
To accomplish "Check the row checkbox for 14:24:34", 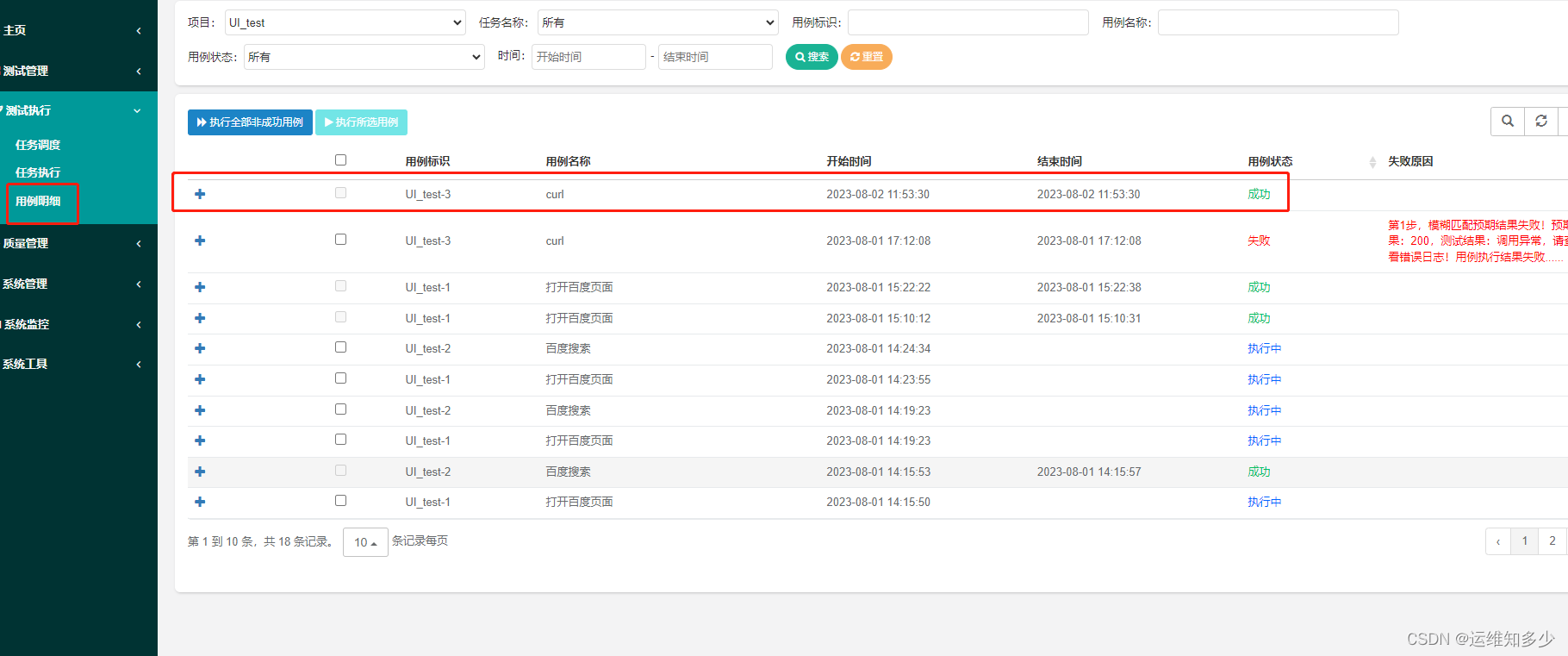I will point(340,347).
